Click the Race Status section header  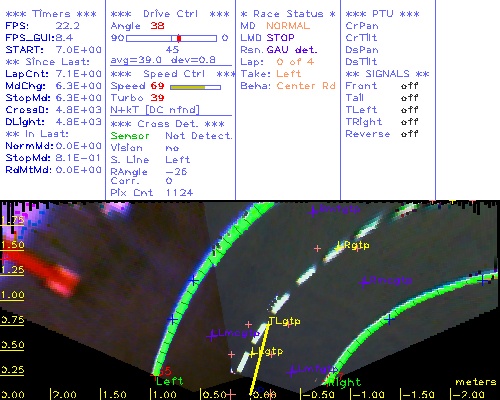(x=288, y=14)
